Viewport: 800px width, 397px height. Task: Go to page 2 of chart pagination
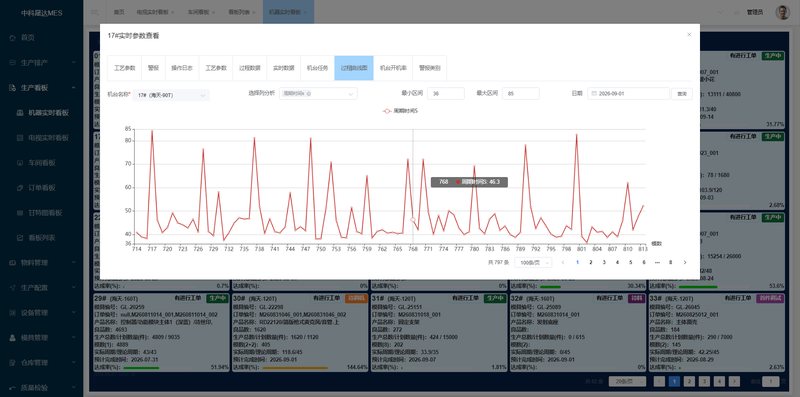(x=591, y=262)
